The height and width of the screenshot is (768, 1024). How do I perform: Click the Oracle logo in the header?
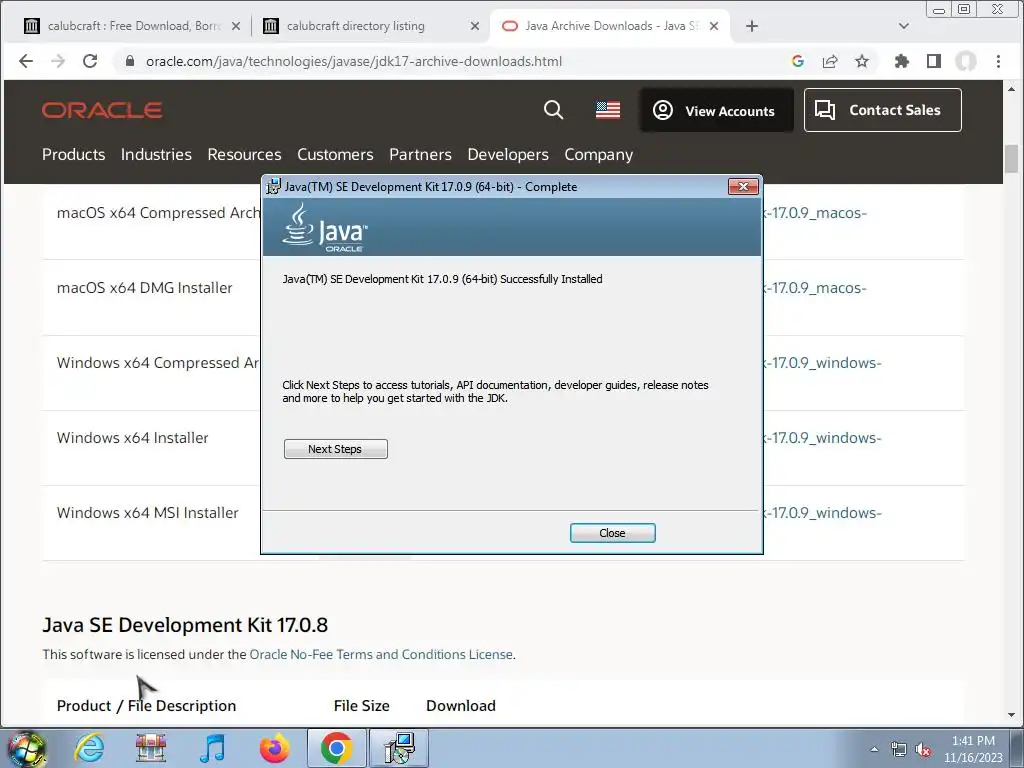coord(103,110)
